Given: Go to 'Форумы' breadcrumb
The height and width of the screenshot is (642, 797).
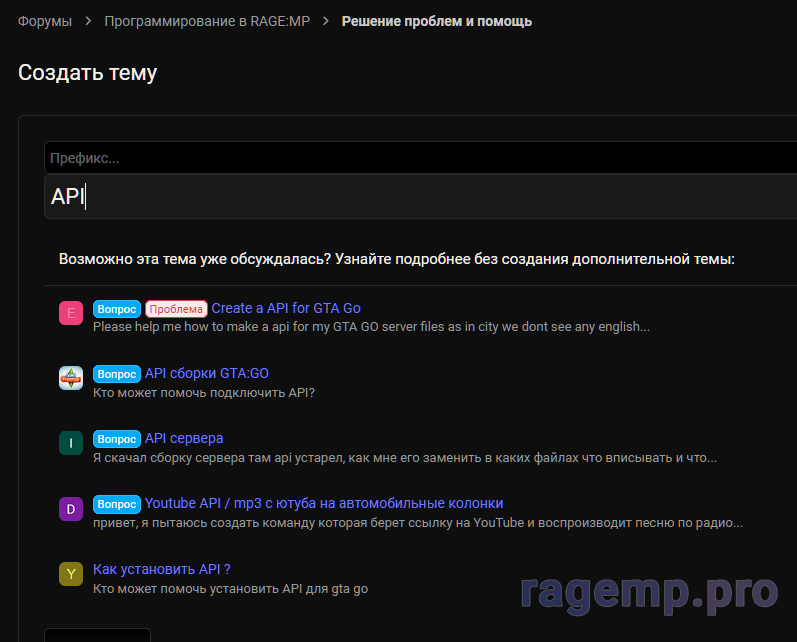Looking at the screenshot, I should point(45,21).
